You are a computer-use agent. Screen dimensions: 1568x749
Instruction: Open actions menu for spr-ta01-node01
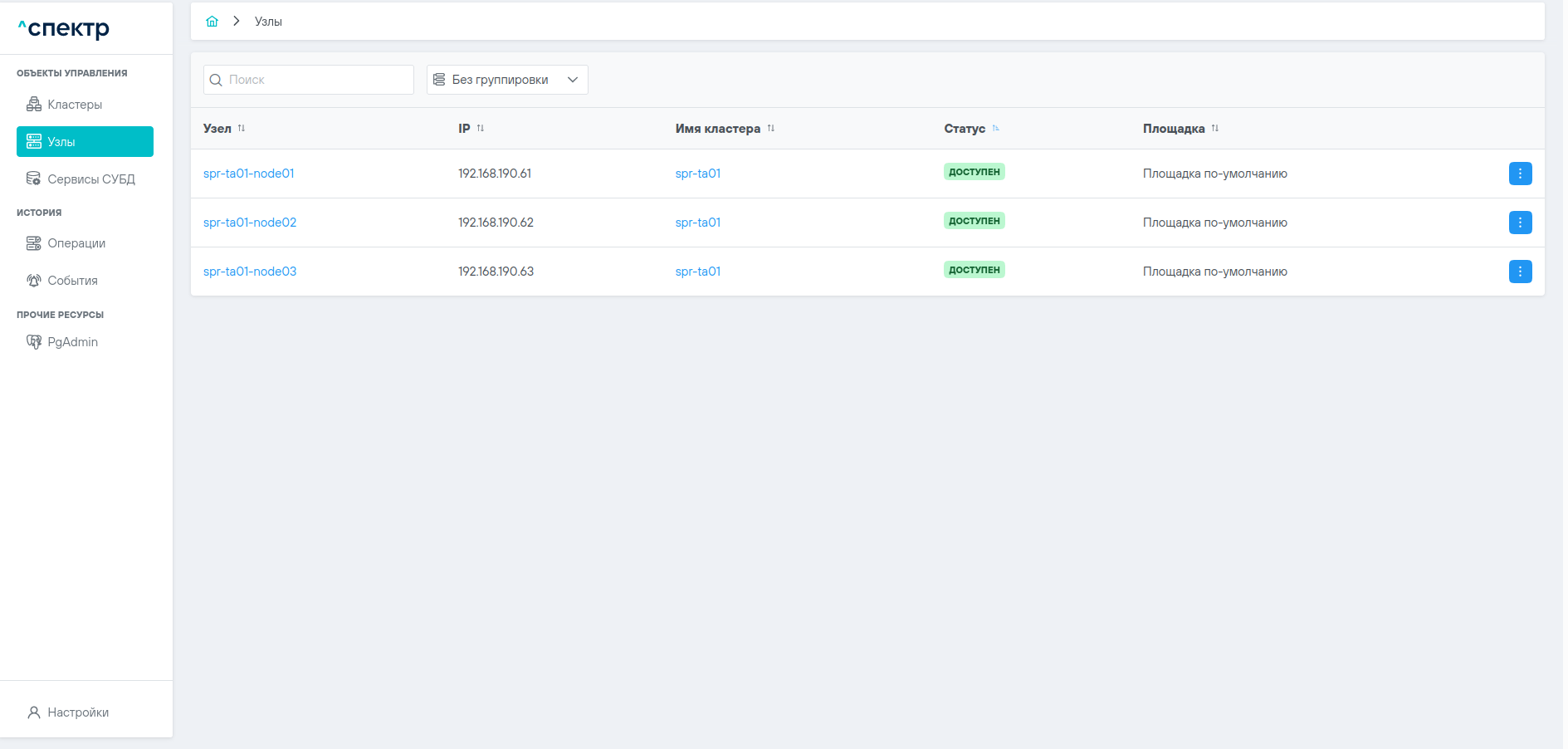pyautogui.click(x=1519, y=174)
